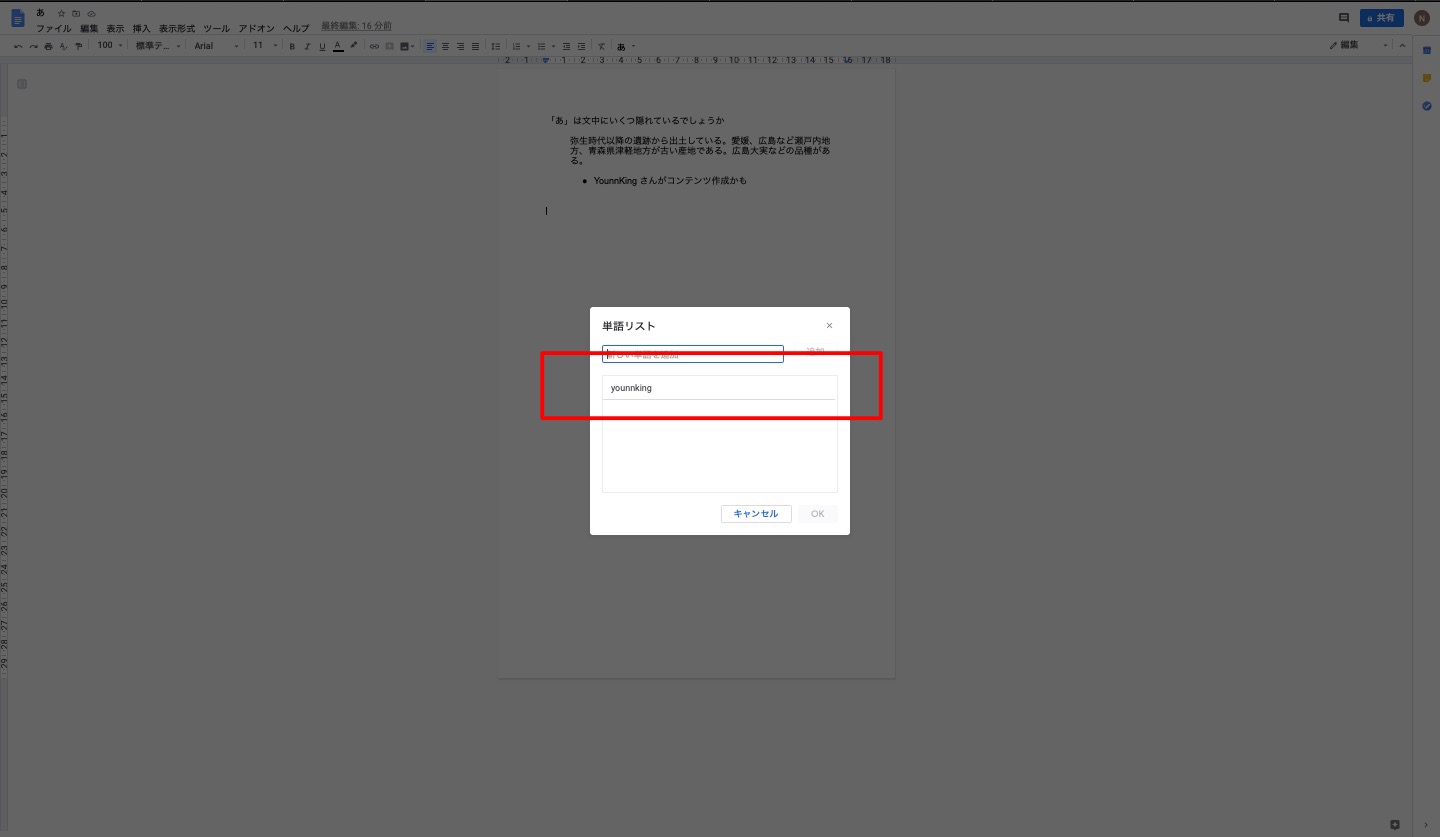Viewport: 1440px width, 837px height.
Task: Open the 編集 editing mode dropdown
Action: point(1358,46)
